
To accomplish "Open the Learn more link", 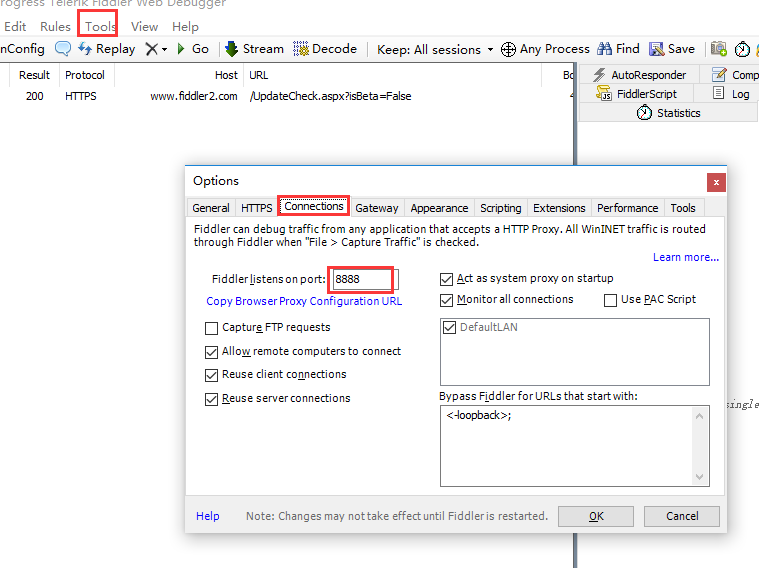I will (x=685, y=257).
